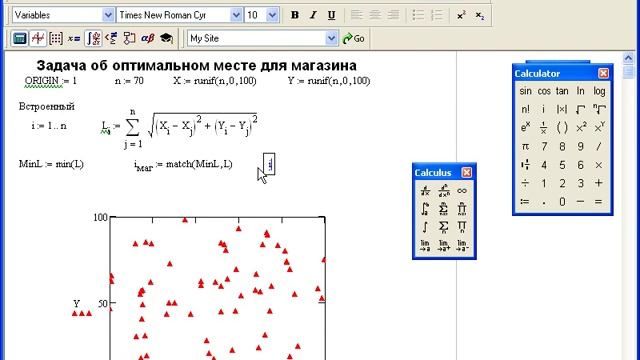Insert e^x from Calculator palette
Image resolution: width=640 pixels, height=360 pixels.
[x=525, y=128]
